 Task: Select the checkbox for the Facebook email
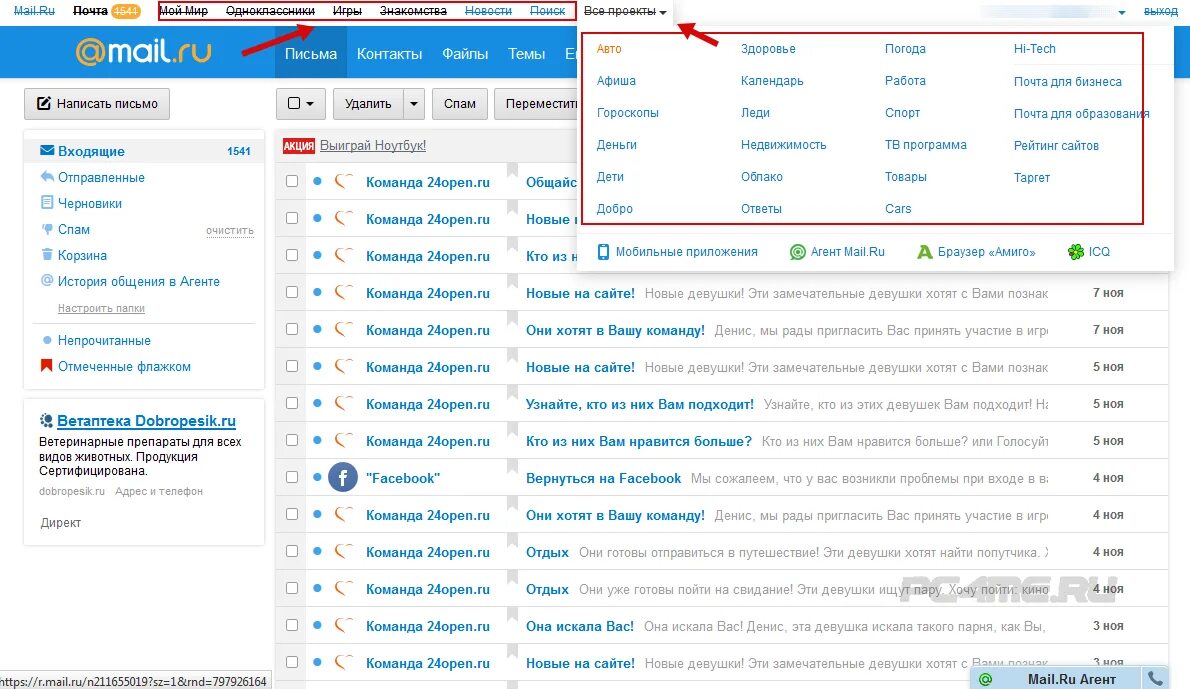click(291, 477)
